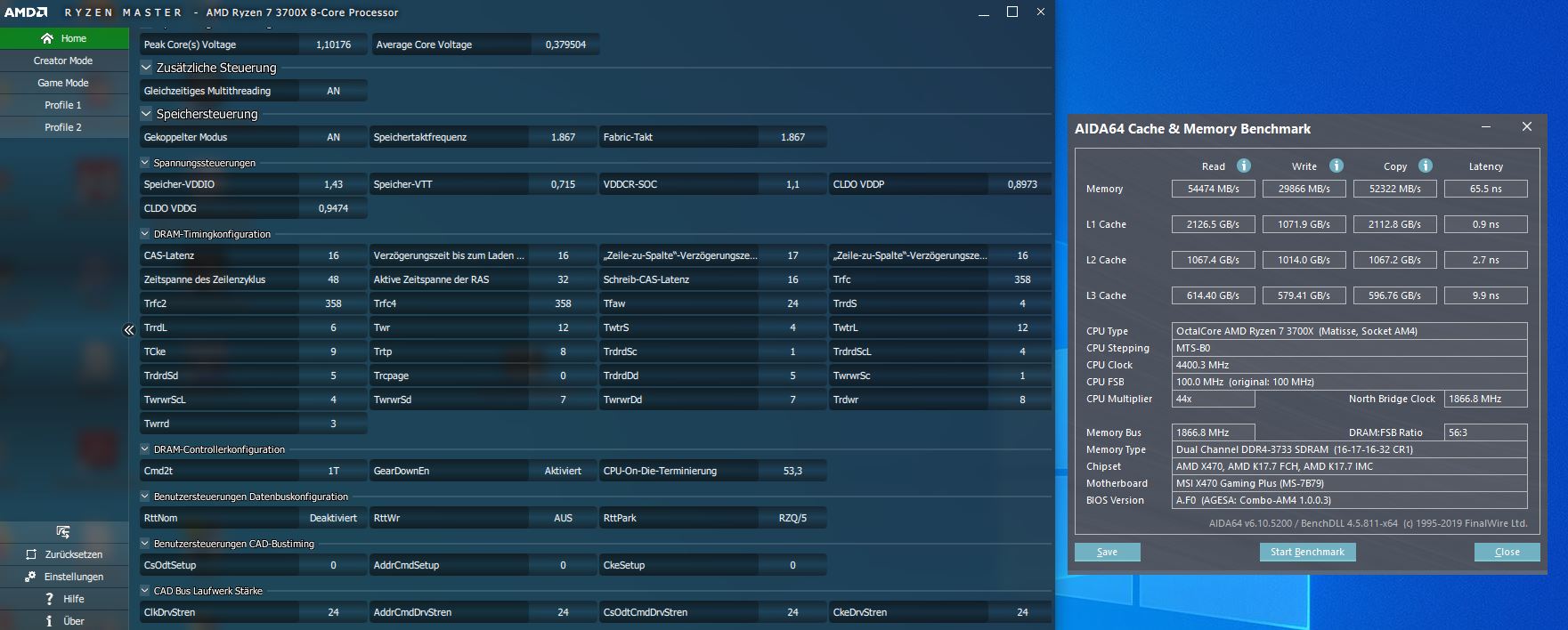Maximize the Ryzen Master window
Screen dimensions: 1568x630
tap(1011, 12)
